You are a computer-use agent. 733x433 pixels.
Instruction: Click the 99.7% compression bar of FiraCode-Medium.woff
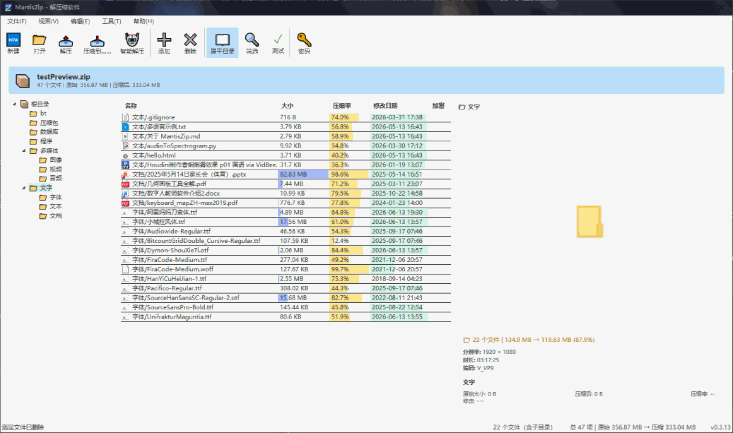click(349, 269)
